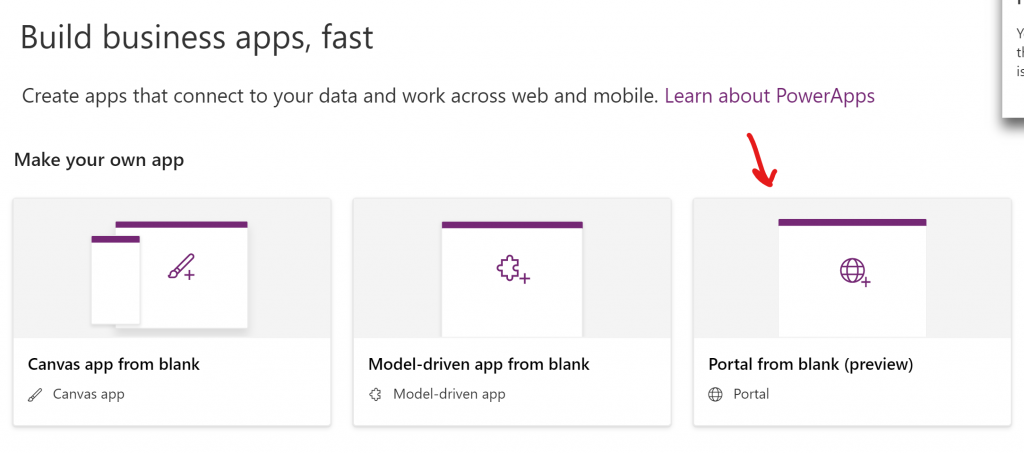Click the 'Model-driven app' type label

tap(449, 395)
